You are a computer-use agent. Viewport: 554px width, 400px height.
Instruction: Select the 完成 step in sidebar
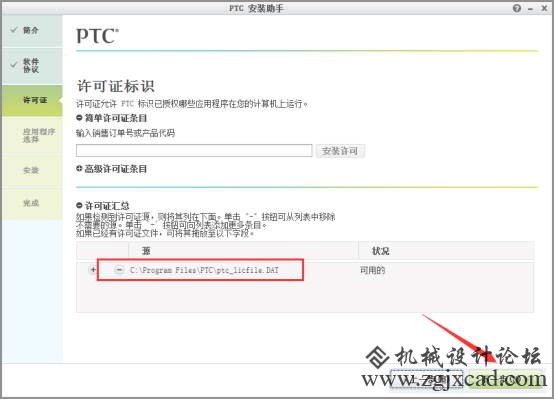32,203
